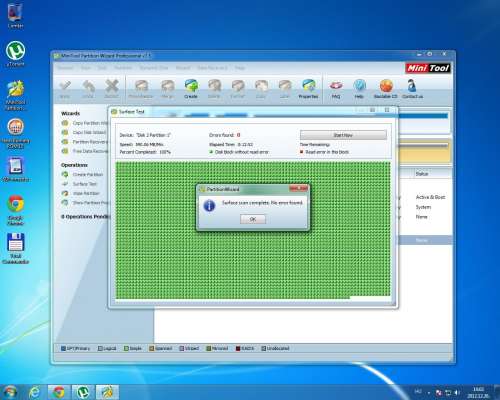This screenshot has width=500, height=400.
Task: Click the Copy partition toolbar icon
Action: [x=261, y=88]
